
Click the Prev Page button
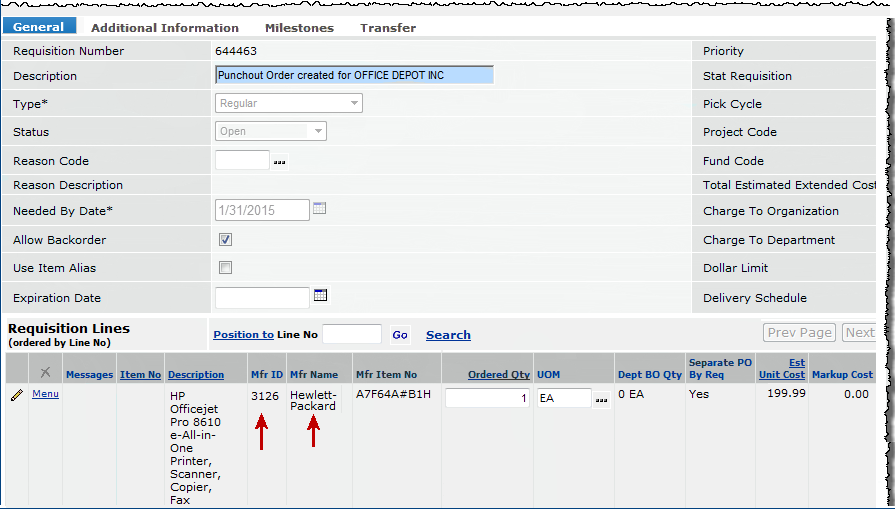pyautogui.click(x=799, y=333)
